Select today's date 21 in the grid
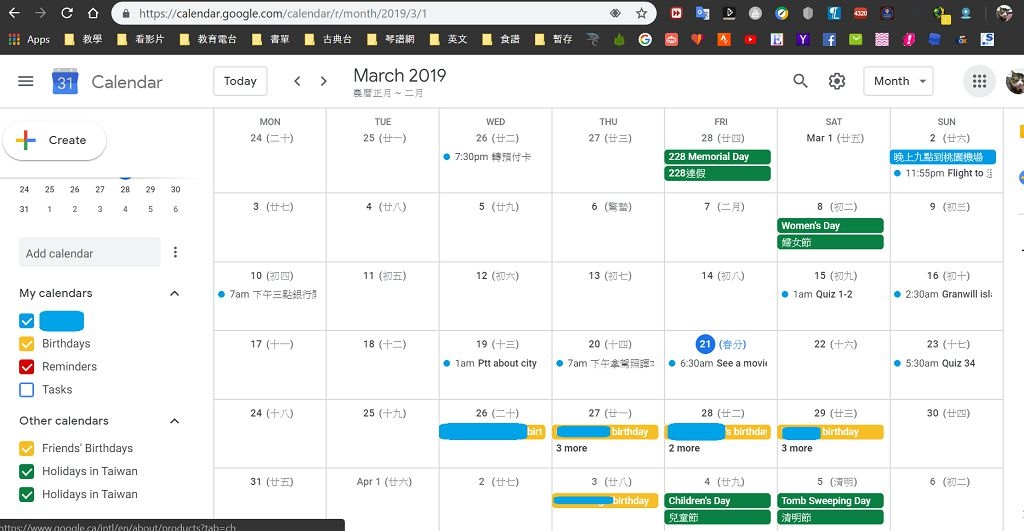Image resolution: width=1024 pixels, height=531 pixels. [705, 344]
